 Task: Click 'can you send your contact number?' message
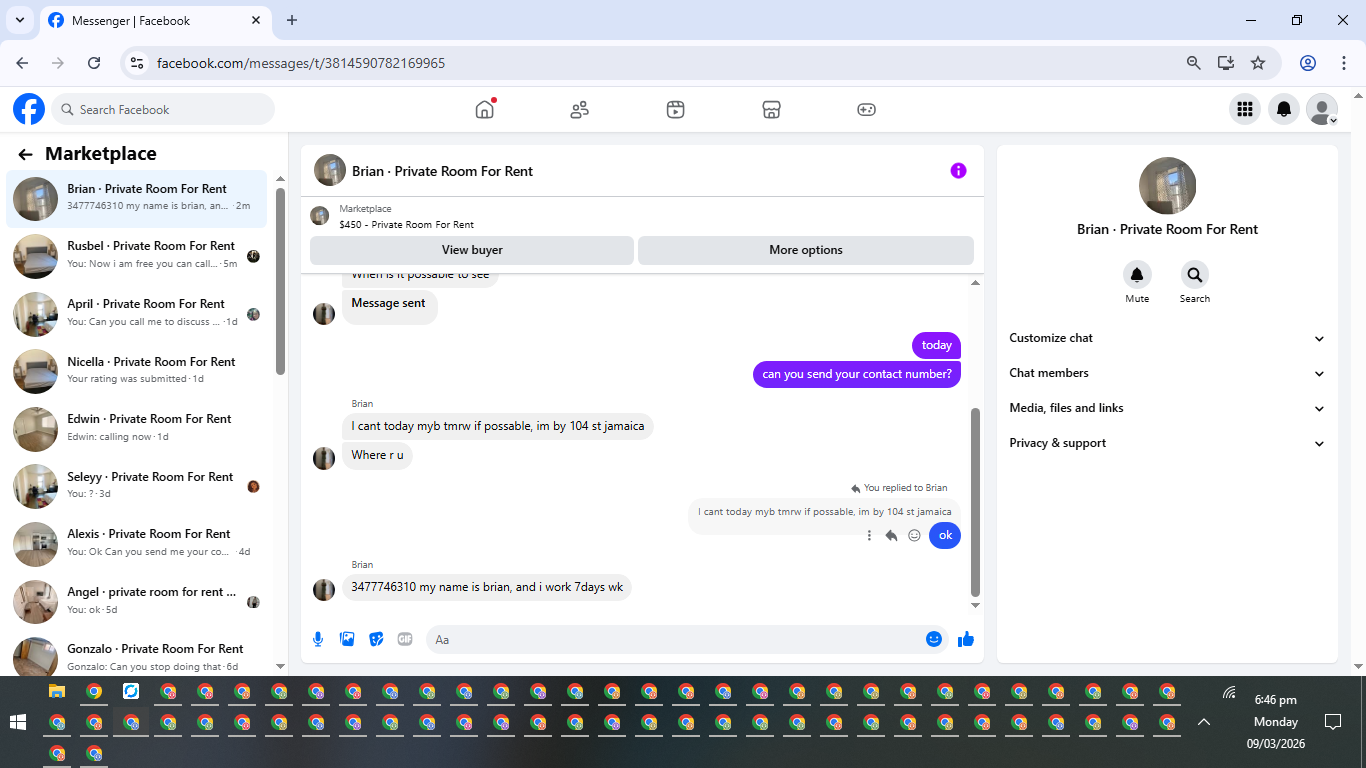(x=857, y=374)
